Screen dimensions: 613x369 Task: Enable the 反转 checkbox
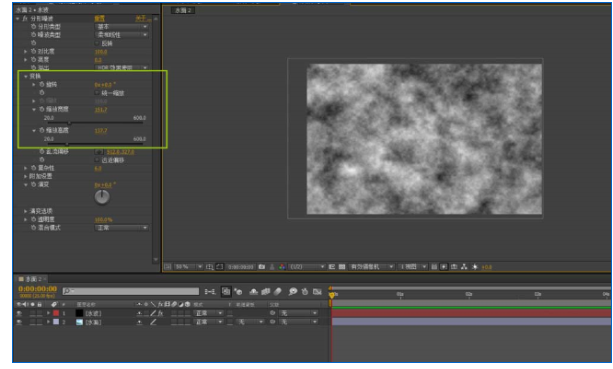coord(97,43)
